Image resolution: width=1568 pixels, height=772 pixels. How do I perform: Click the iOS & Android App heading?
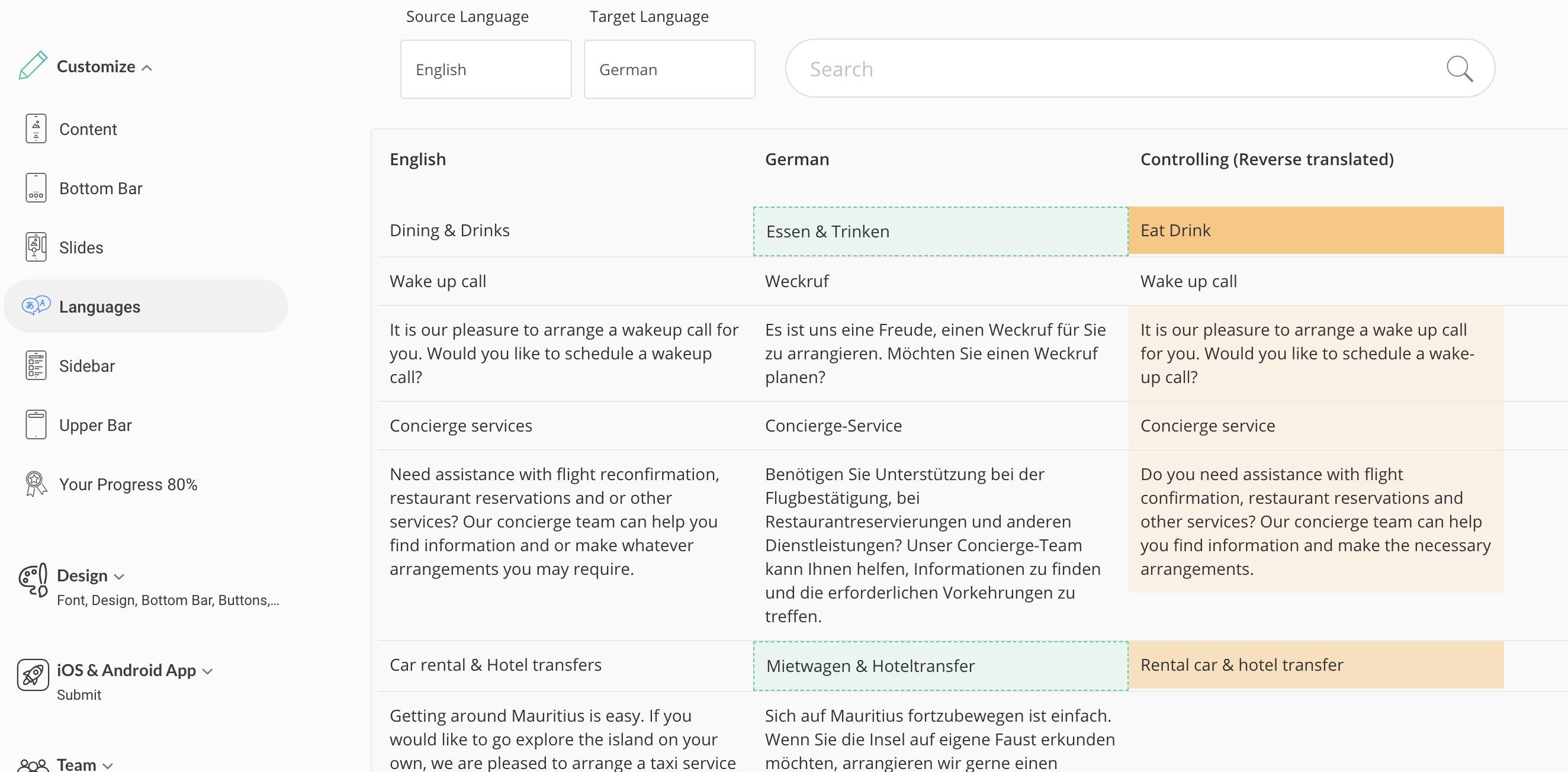(x=126, y=670)
